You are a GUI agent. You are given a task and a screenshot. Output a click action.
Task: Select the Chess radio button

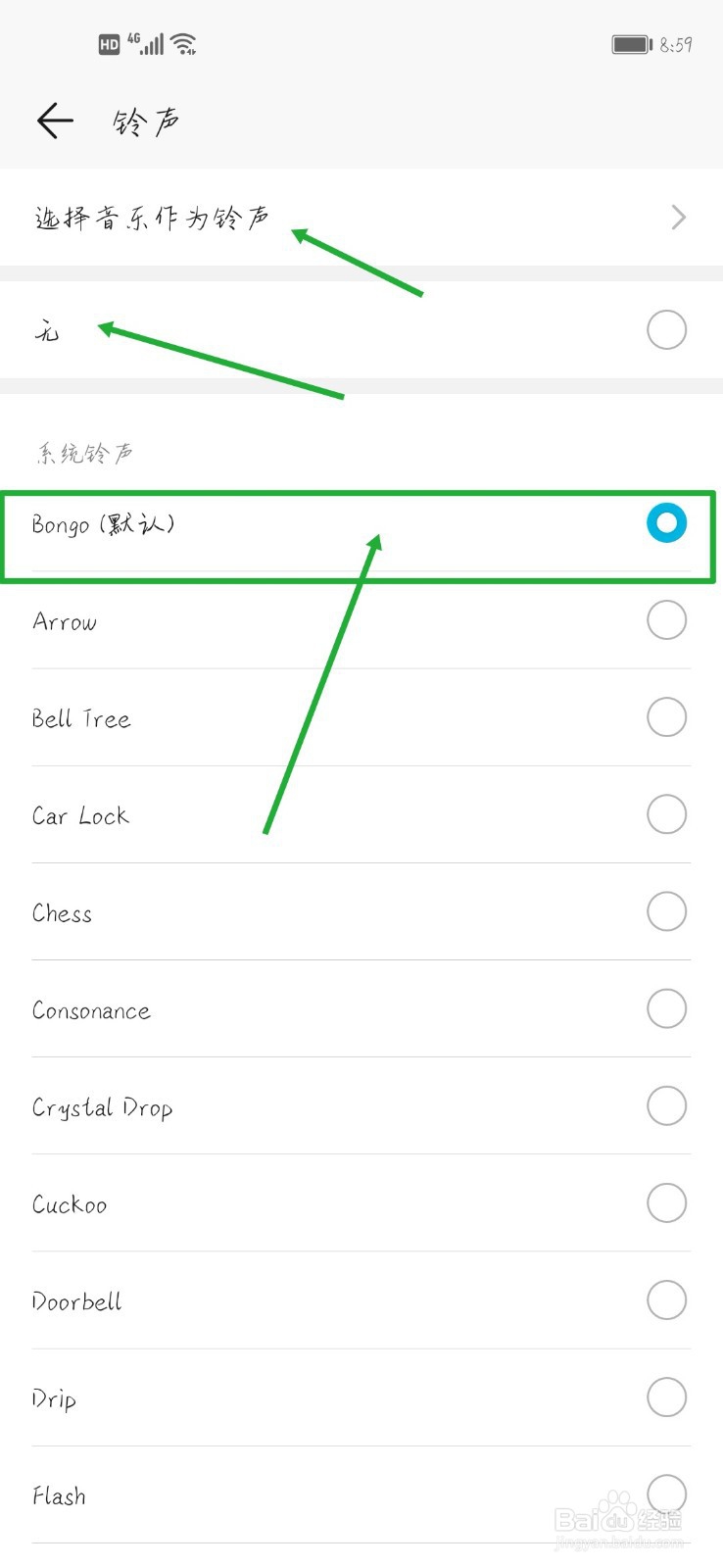[666, 910]
